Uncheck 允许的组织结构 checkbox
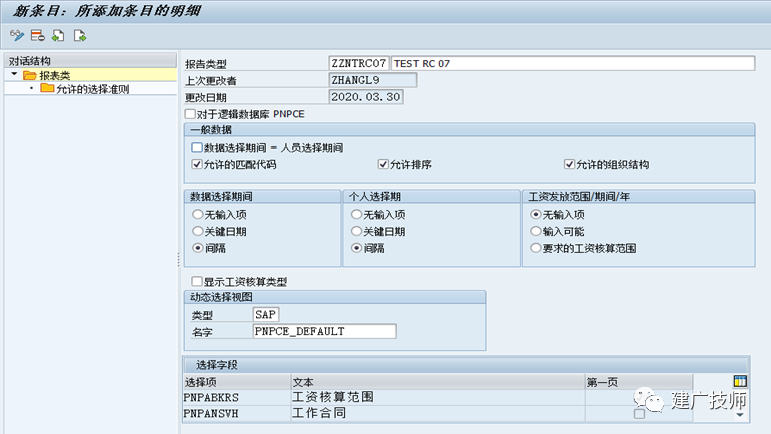Viewport: 771px width, 434px height. (x=569, y=164)
